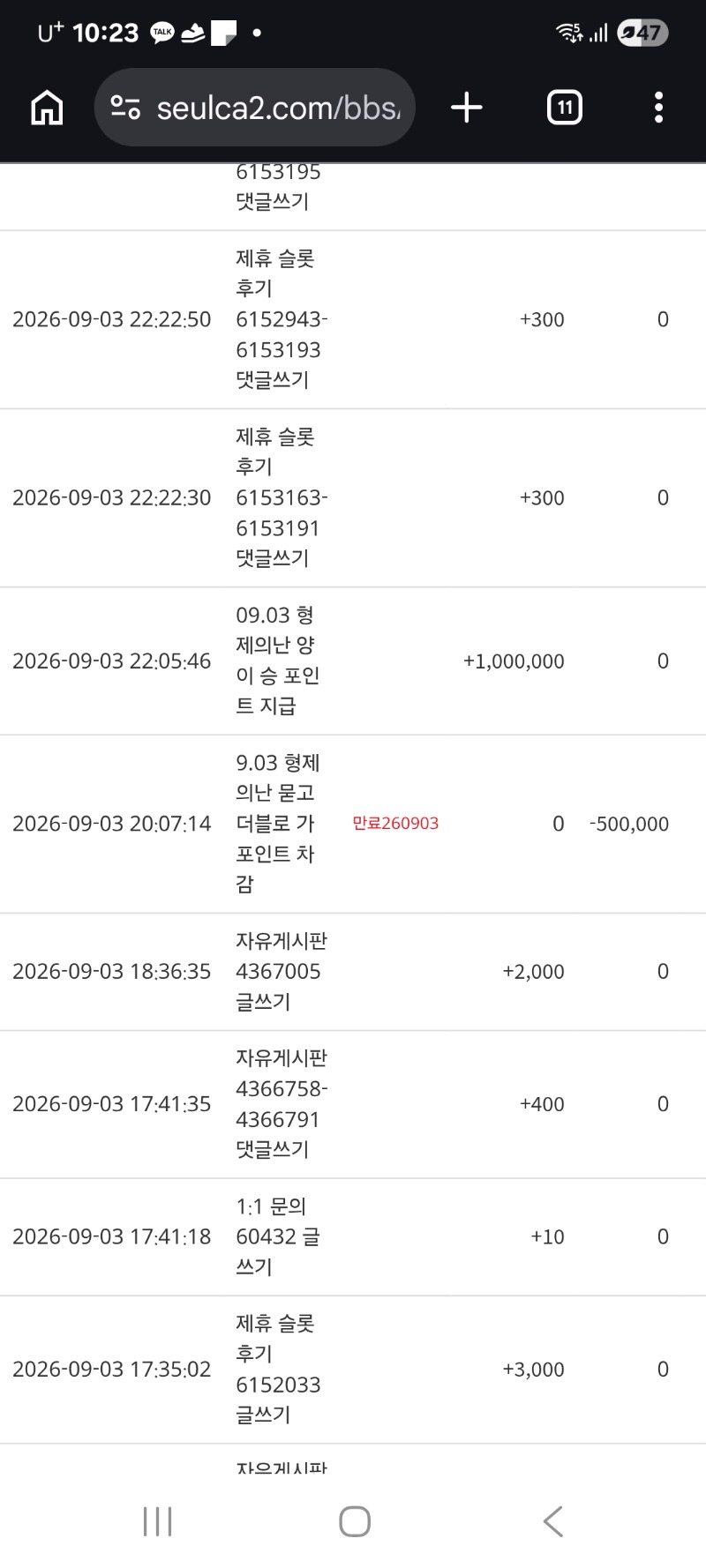Open a new tab with plus icon
706x1568 pixels.
click(x=467, y=108)
